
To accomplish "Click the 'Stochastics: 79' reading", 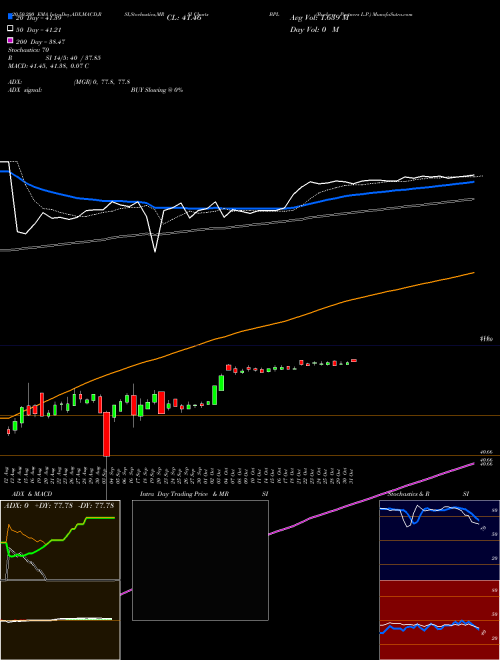I will coord(29,50).
